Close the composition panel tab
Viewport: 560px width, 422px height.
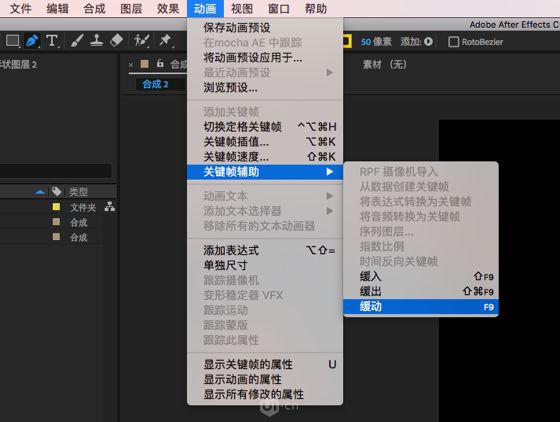(131, 65)
